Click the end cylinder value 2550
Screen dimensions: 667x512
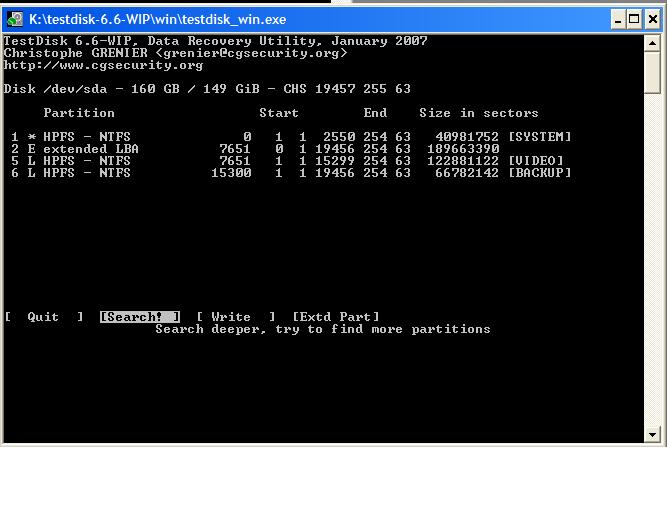click(x=339, y=137)
